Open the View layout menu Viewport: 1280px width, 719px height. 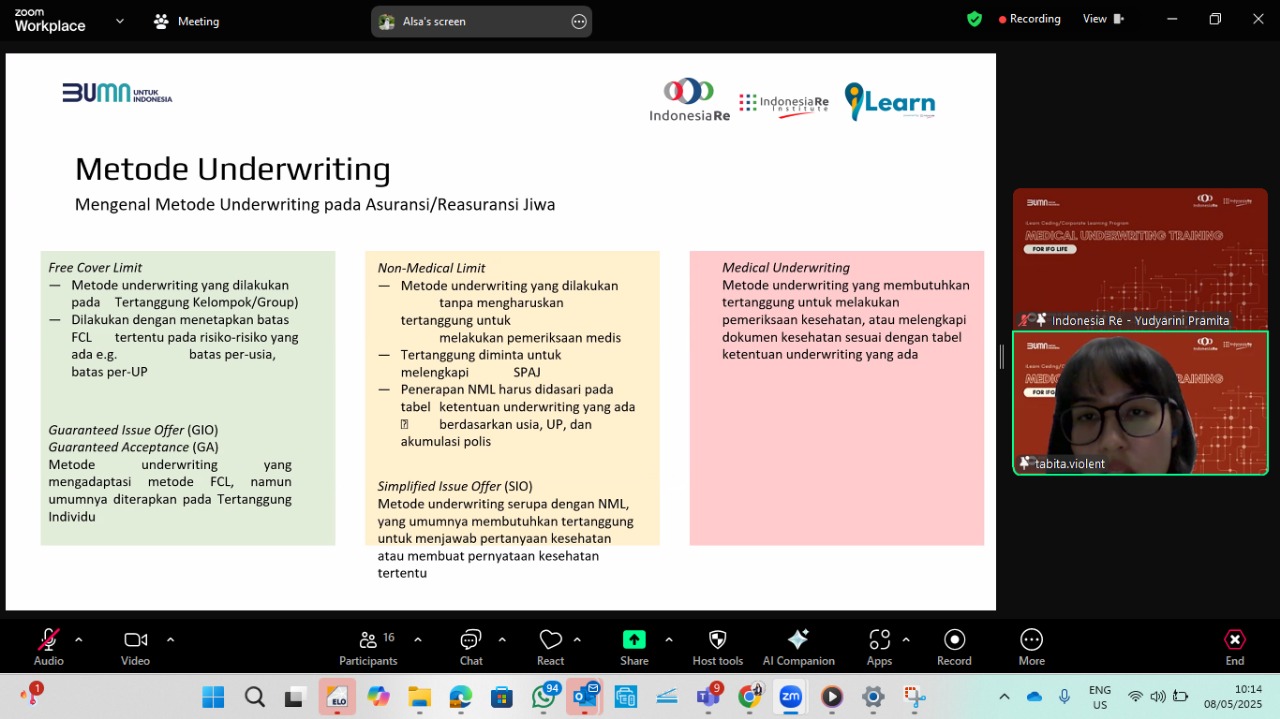1103,19
